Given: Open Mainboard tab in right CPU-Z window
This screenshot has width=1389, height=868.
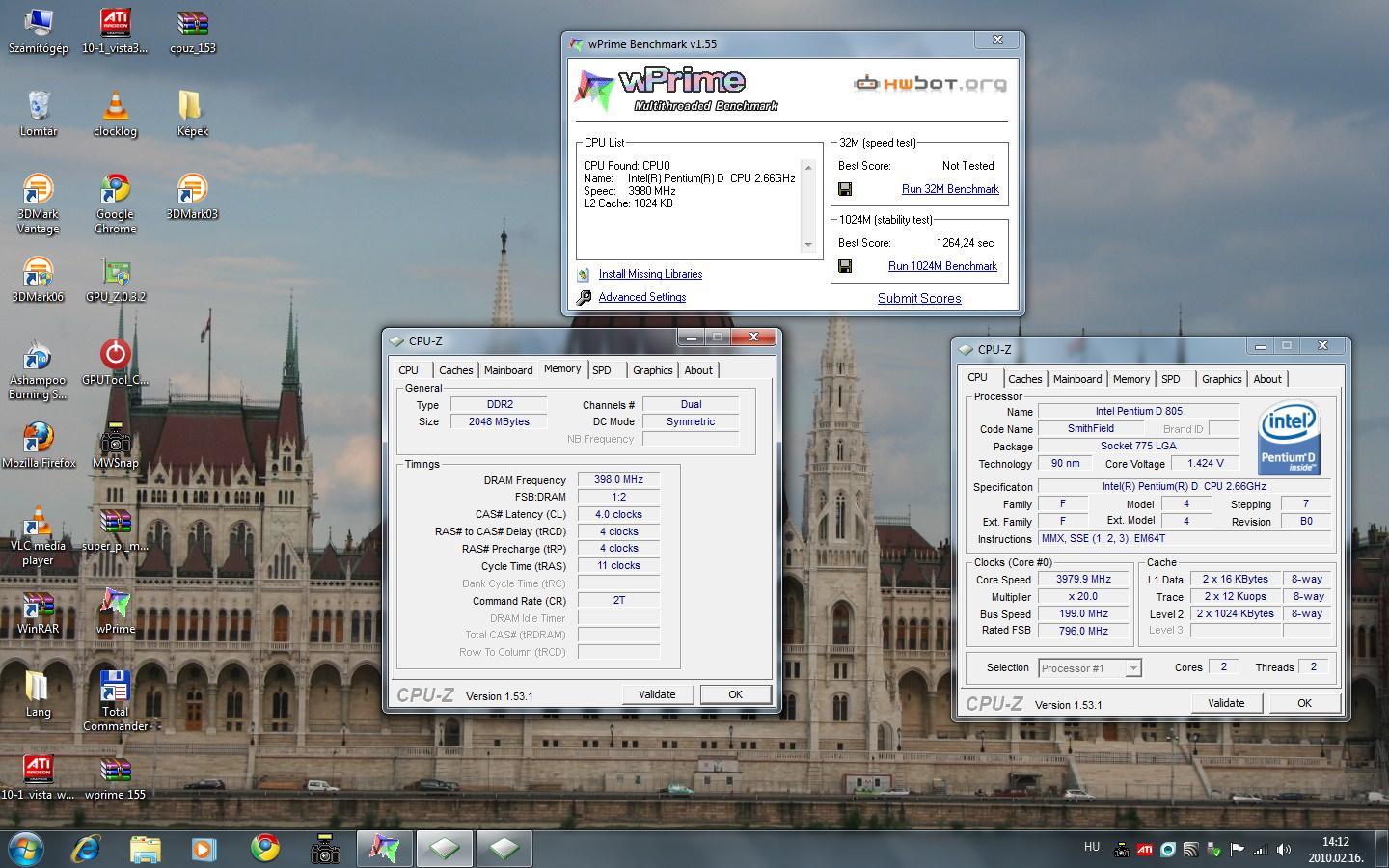Looking at the screenshot, I should (1077, 379).
